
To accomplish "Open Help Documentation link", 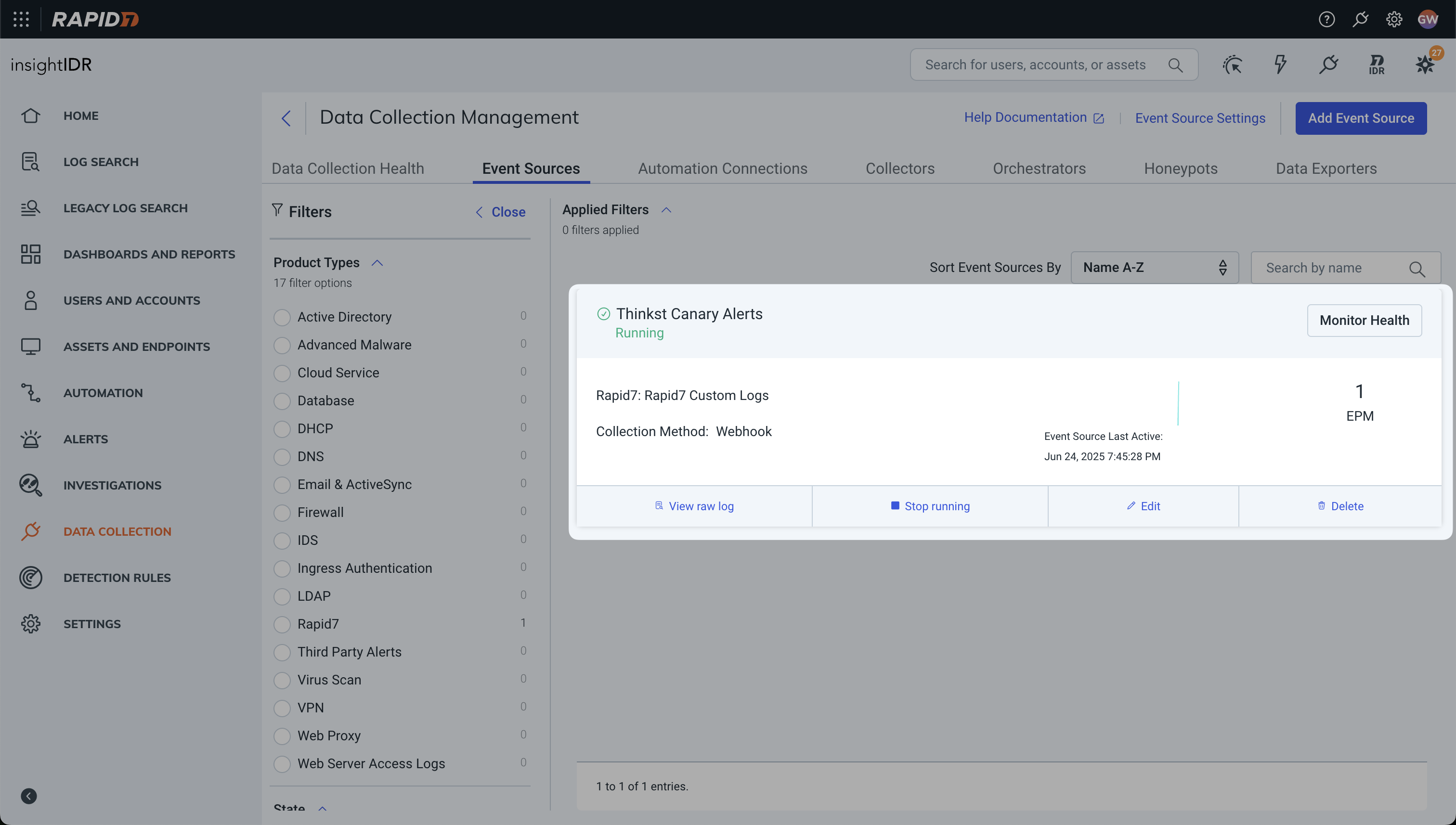I will [x=1034, y=117].
